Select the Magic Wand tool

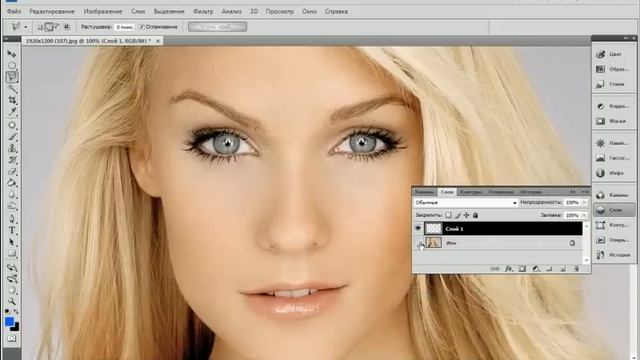tap(12, 89)
